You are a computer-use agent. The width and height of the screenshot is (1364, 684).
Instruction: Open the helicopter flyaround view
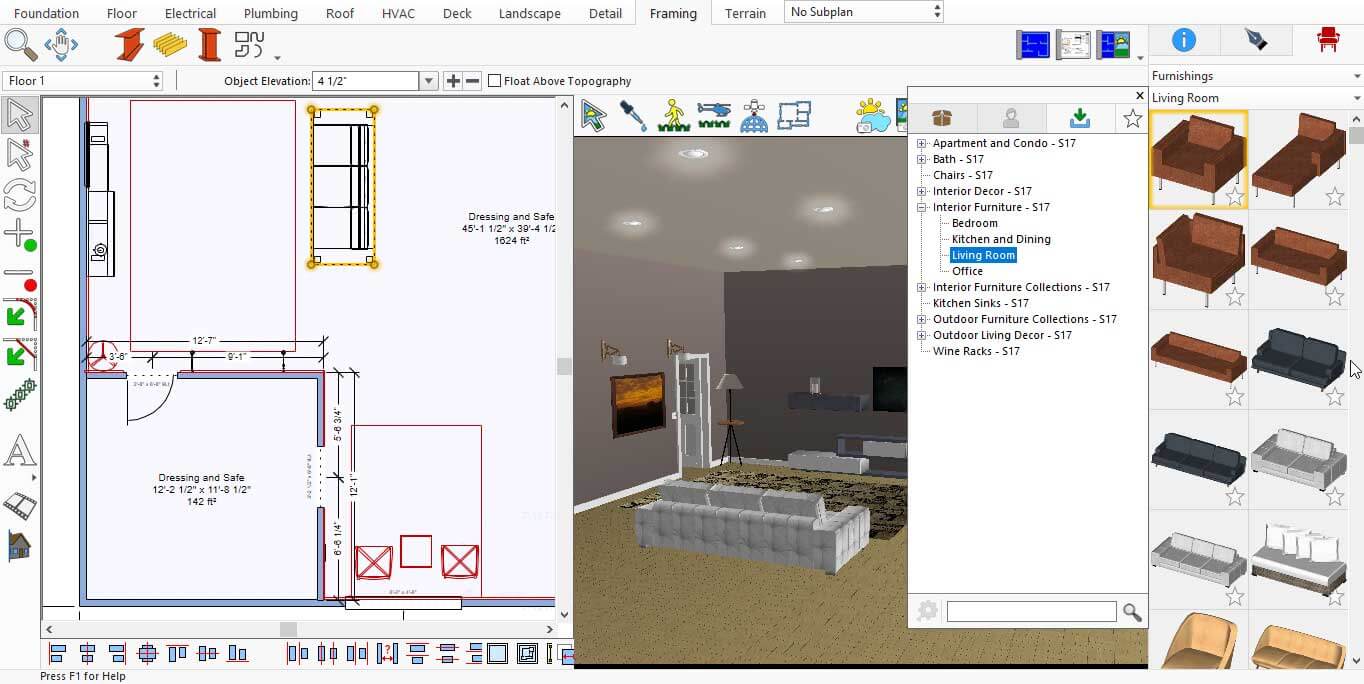tap(714, 116)
